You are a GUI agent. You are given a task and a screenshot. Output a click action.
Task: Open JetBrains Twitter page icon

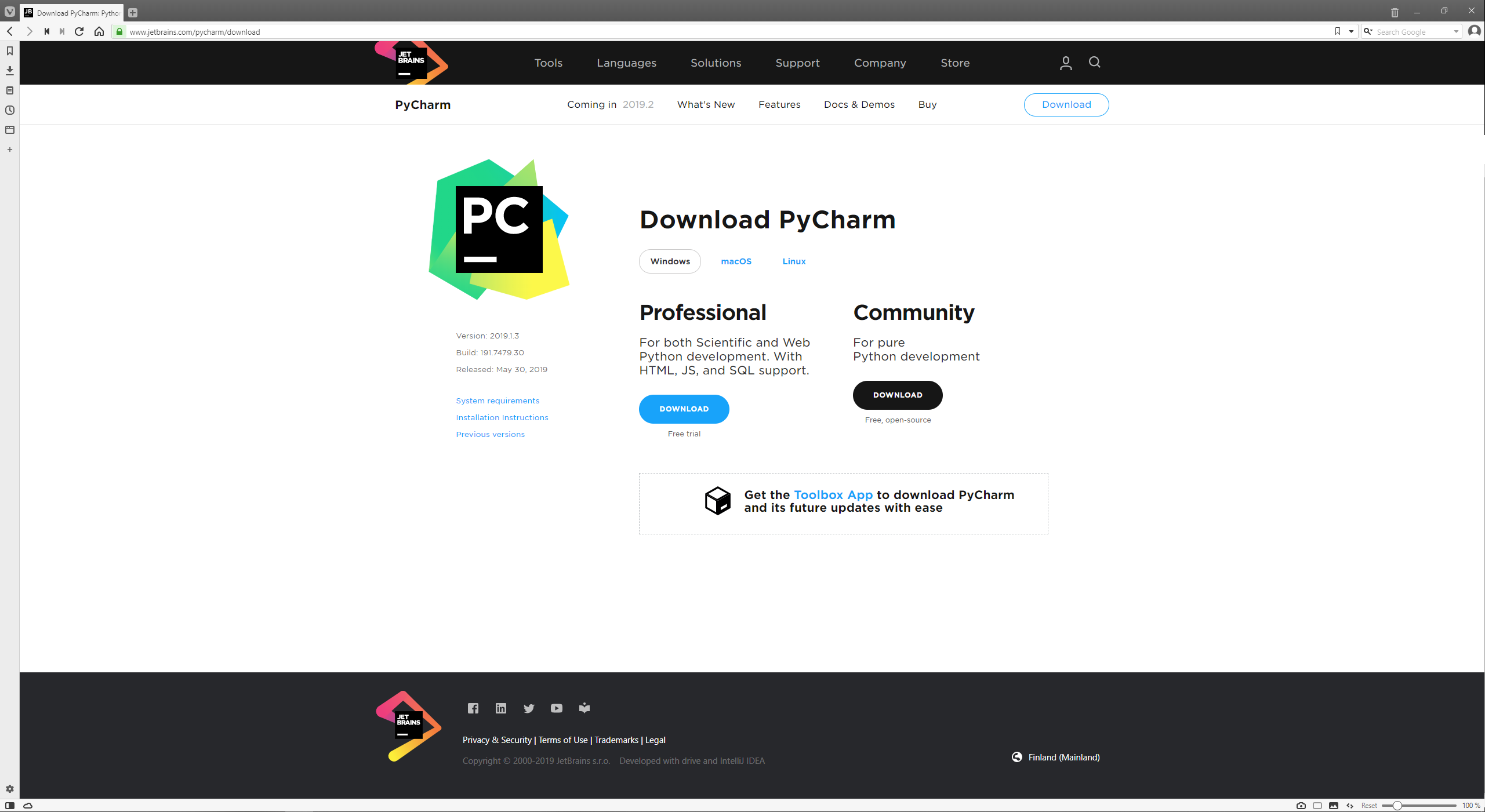(x=528, y=708)
